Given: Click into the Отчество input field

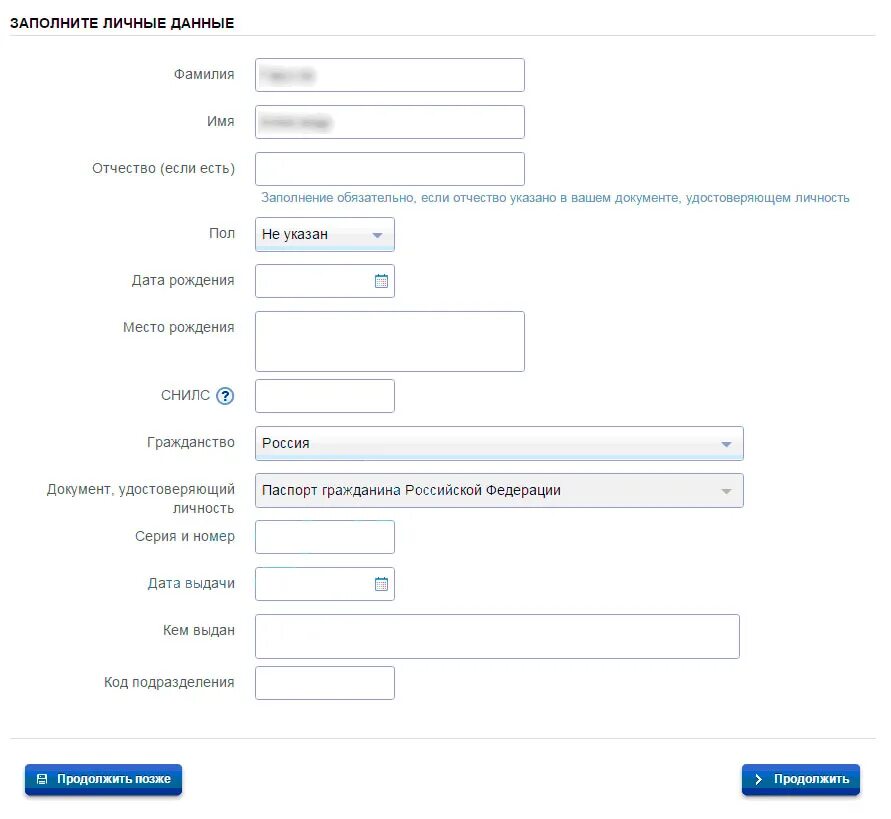Looking at the screenshot, I should pyautogui.click(x=390, y=169).
